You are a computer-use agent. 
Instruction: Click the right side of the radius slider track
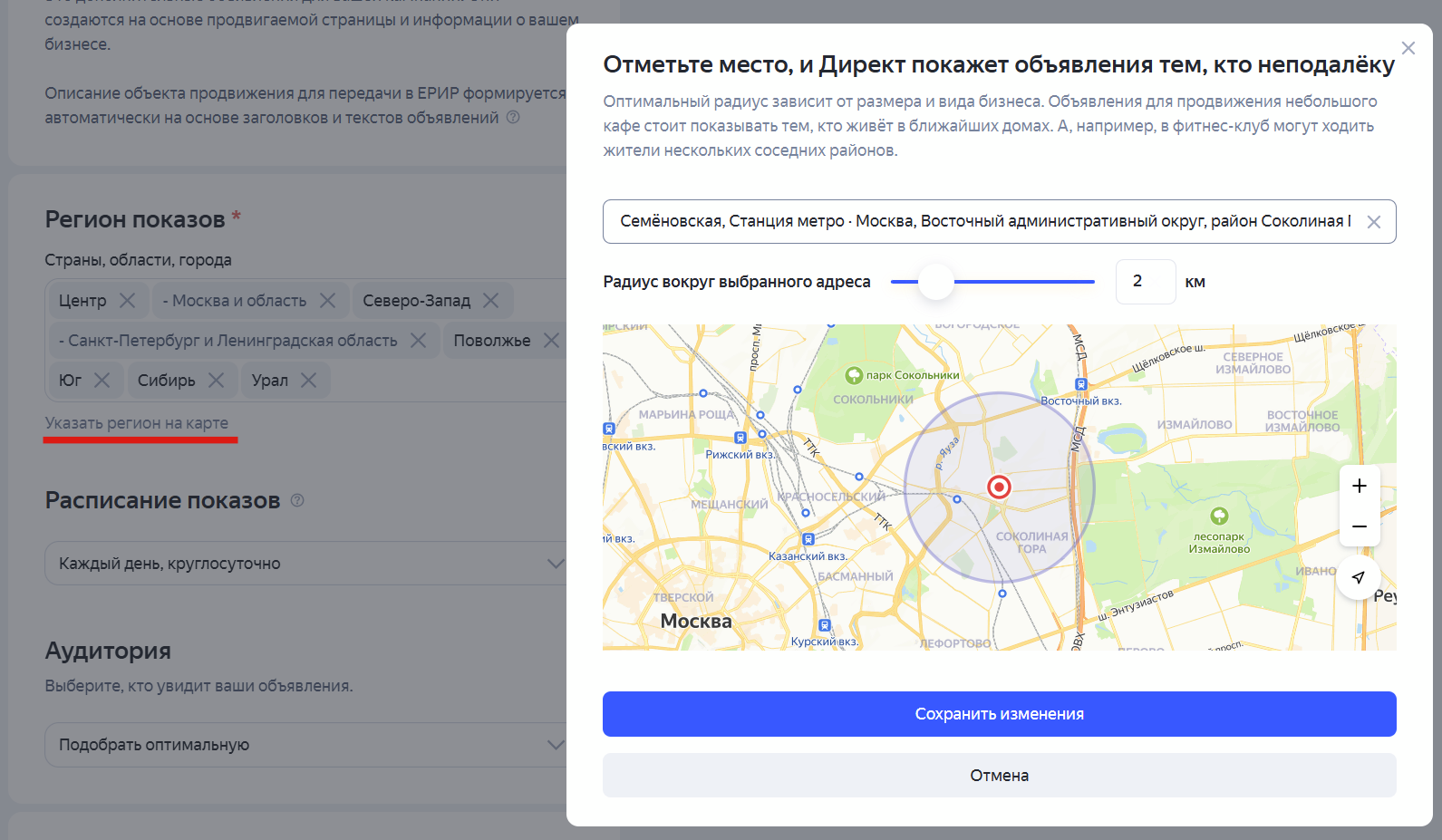1024,282
